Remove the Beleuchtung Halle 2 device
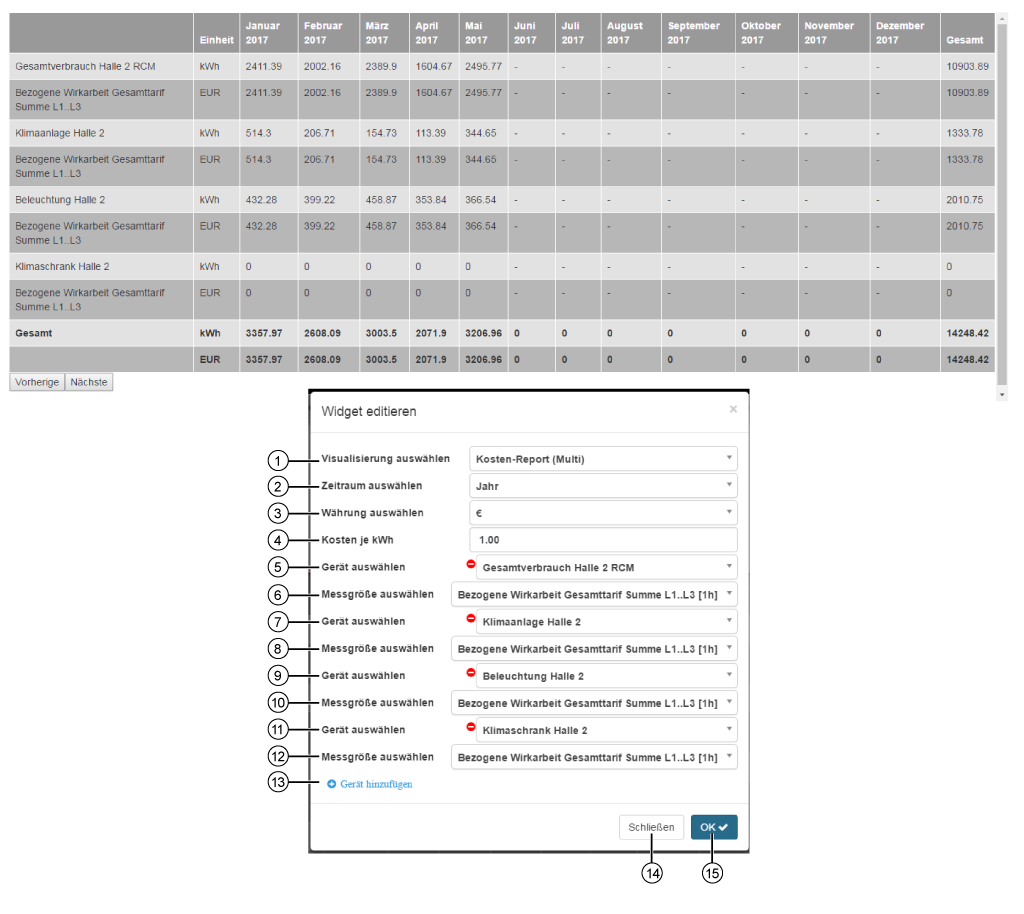 pos(473,675)
